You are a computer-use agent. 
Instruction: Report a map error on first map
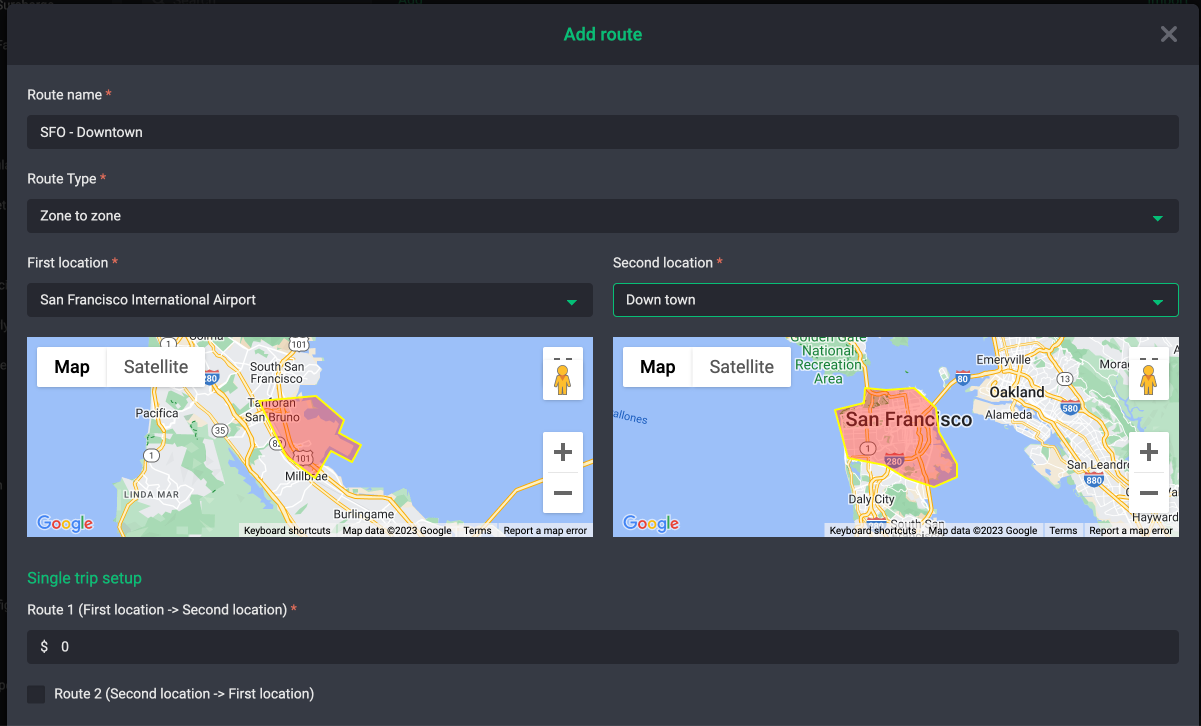(x=545, y=531)
